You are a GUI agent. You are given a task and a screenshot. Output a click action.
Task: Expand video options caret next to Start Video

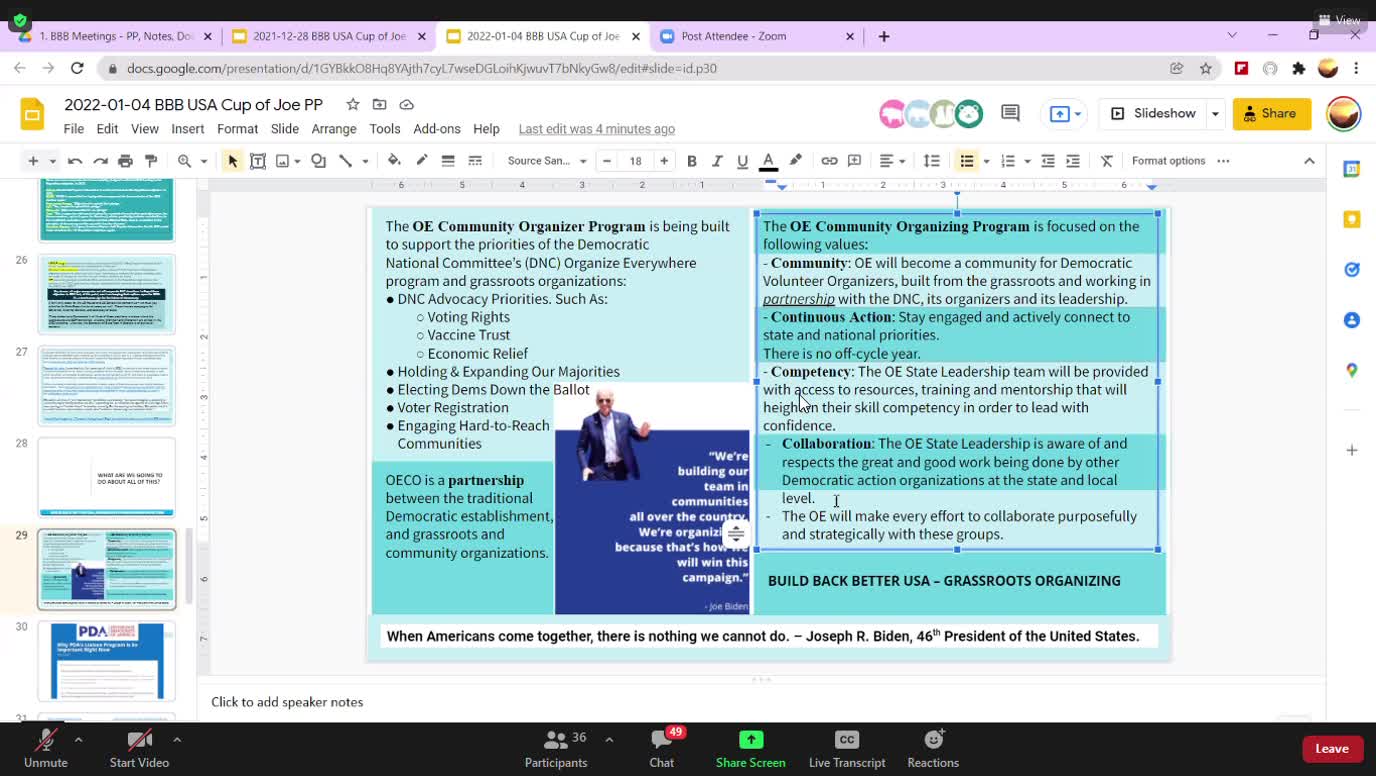(177, 740)
